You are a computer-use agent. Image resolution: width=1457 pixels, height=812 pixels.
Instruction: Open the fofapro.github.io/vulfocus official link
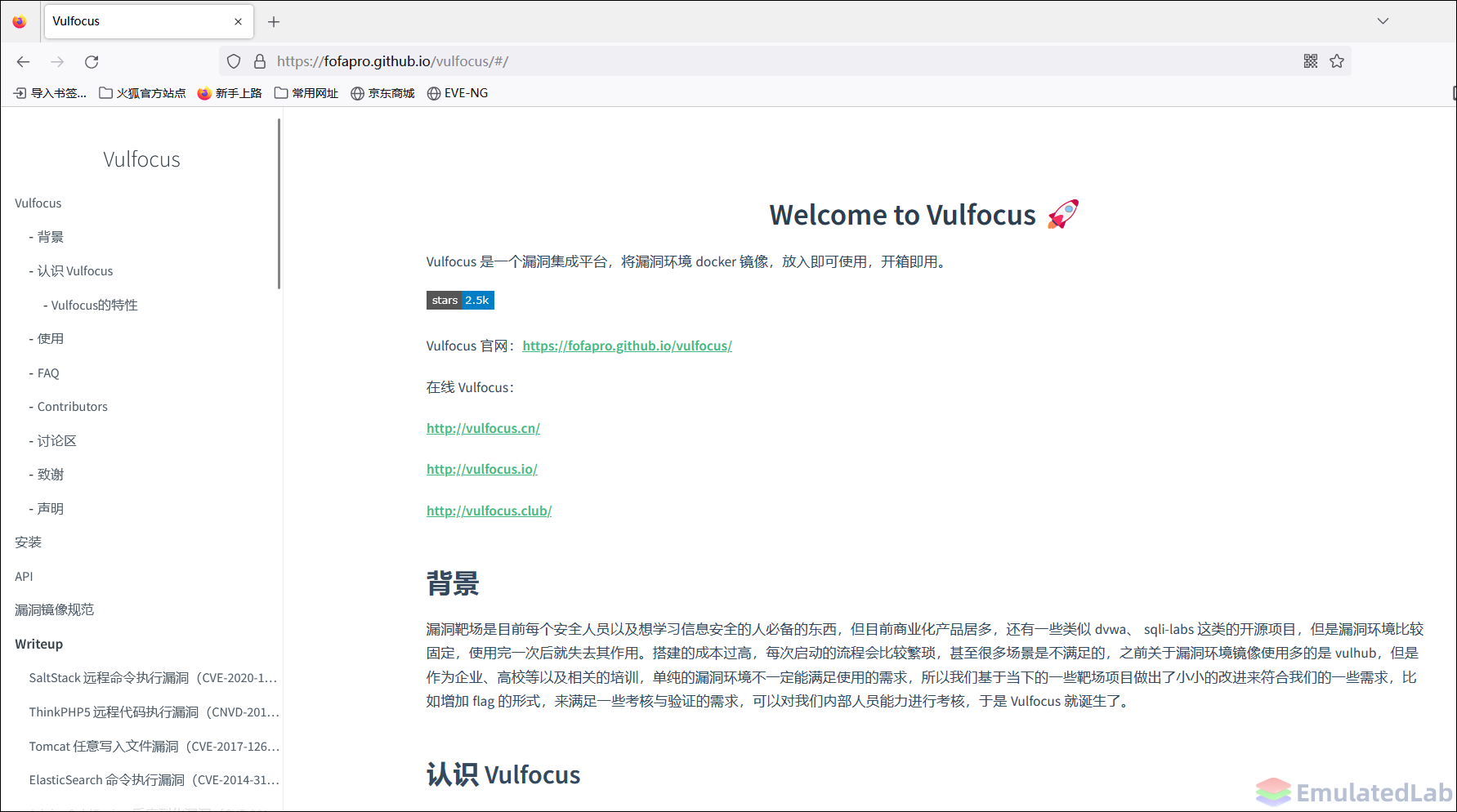(x=627, y=346)
